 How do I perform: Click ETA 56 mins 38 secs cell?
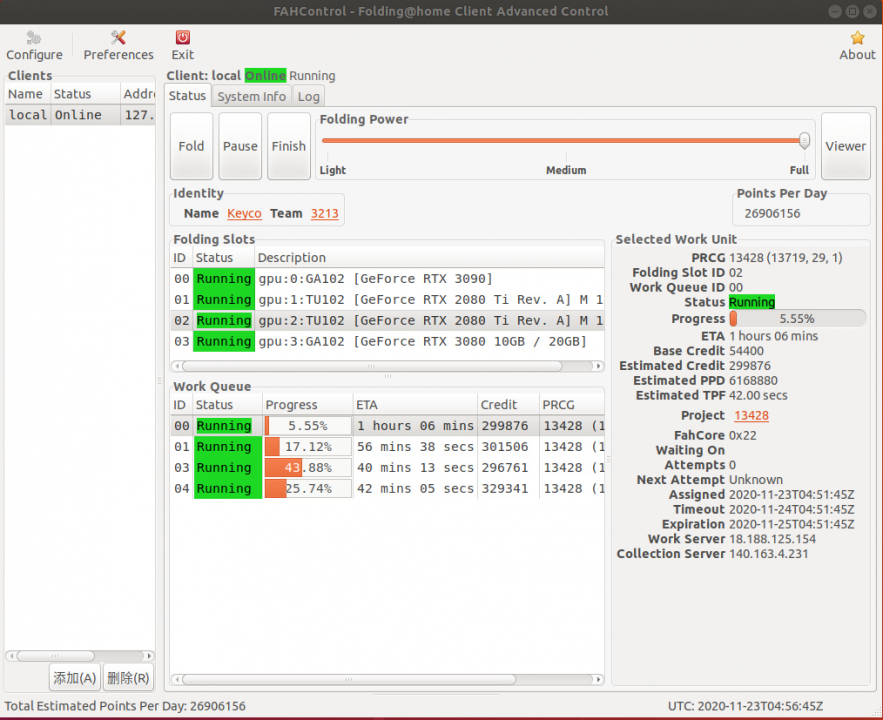tap(415, 447)
